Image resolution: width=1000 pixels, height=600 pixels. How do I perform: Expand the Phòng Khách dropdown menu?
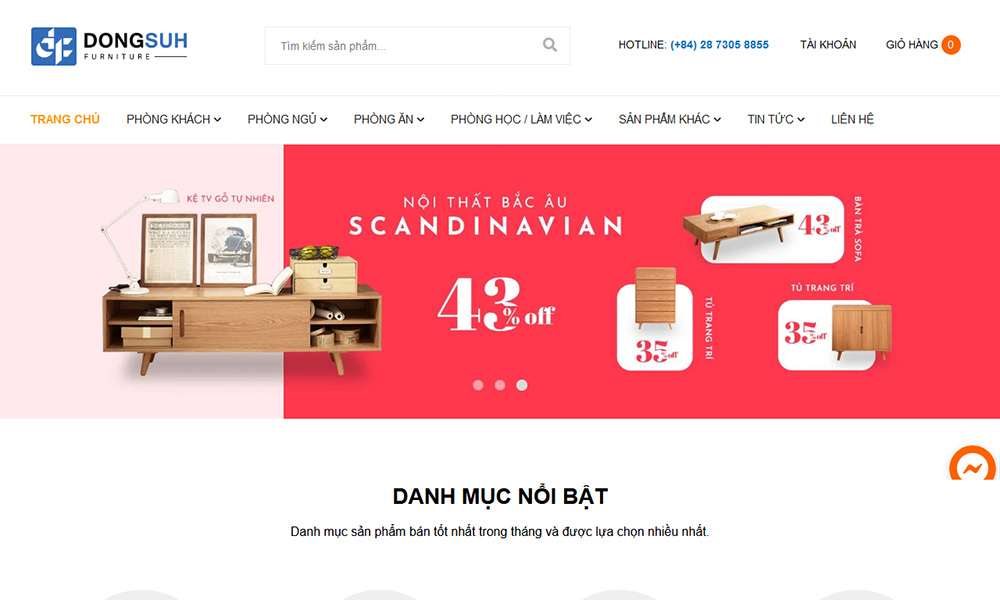(173, 119)
